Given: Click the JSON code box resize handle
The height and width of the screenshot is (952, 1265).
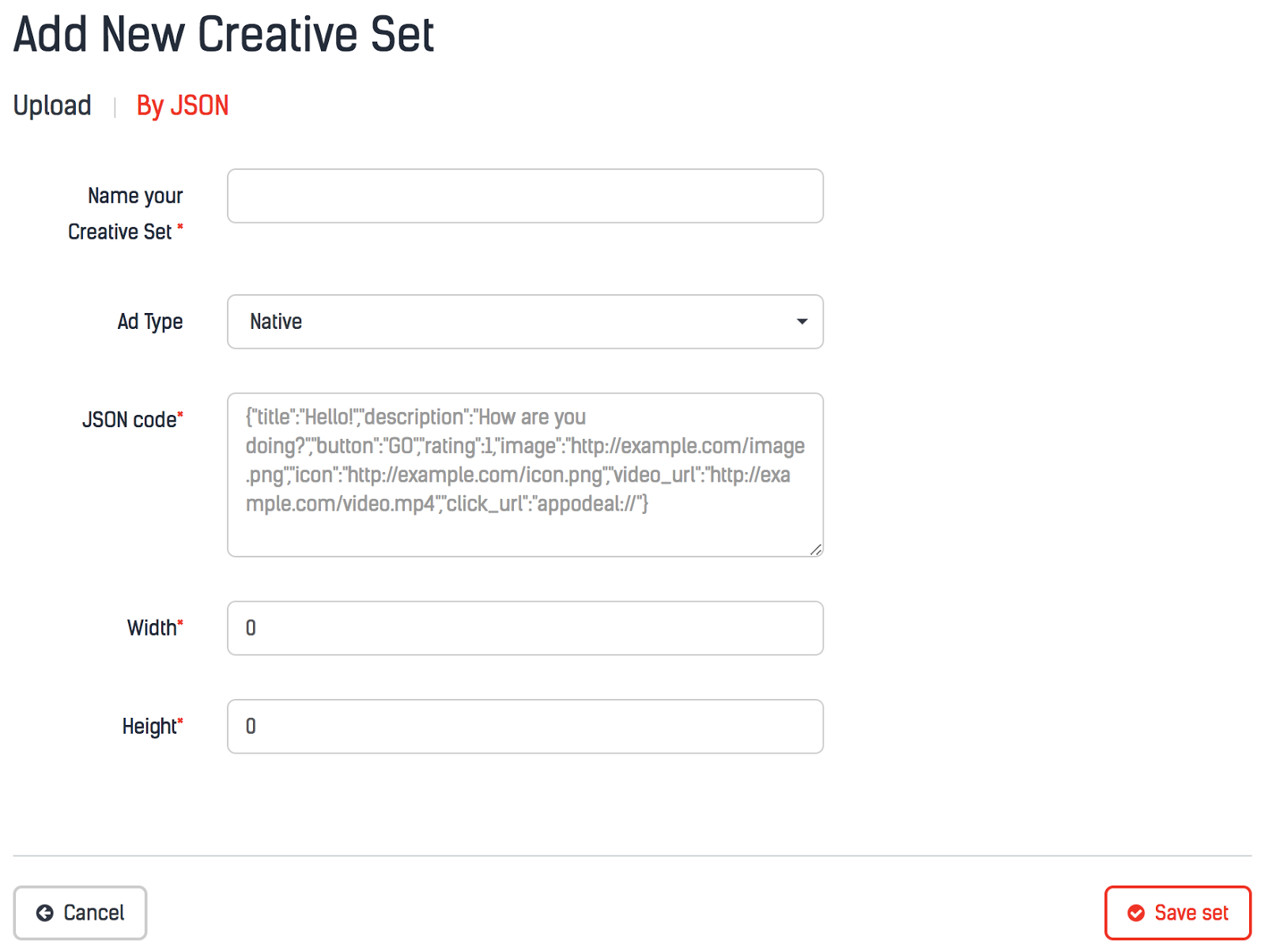Looking at the screenshot, I should (x=816, y=550).
